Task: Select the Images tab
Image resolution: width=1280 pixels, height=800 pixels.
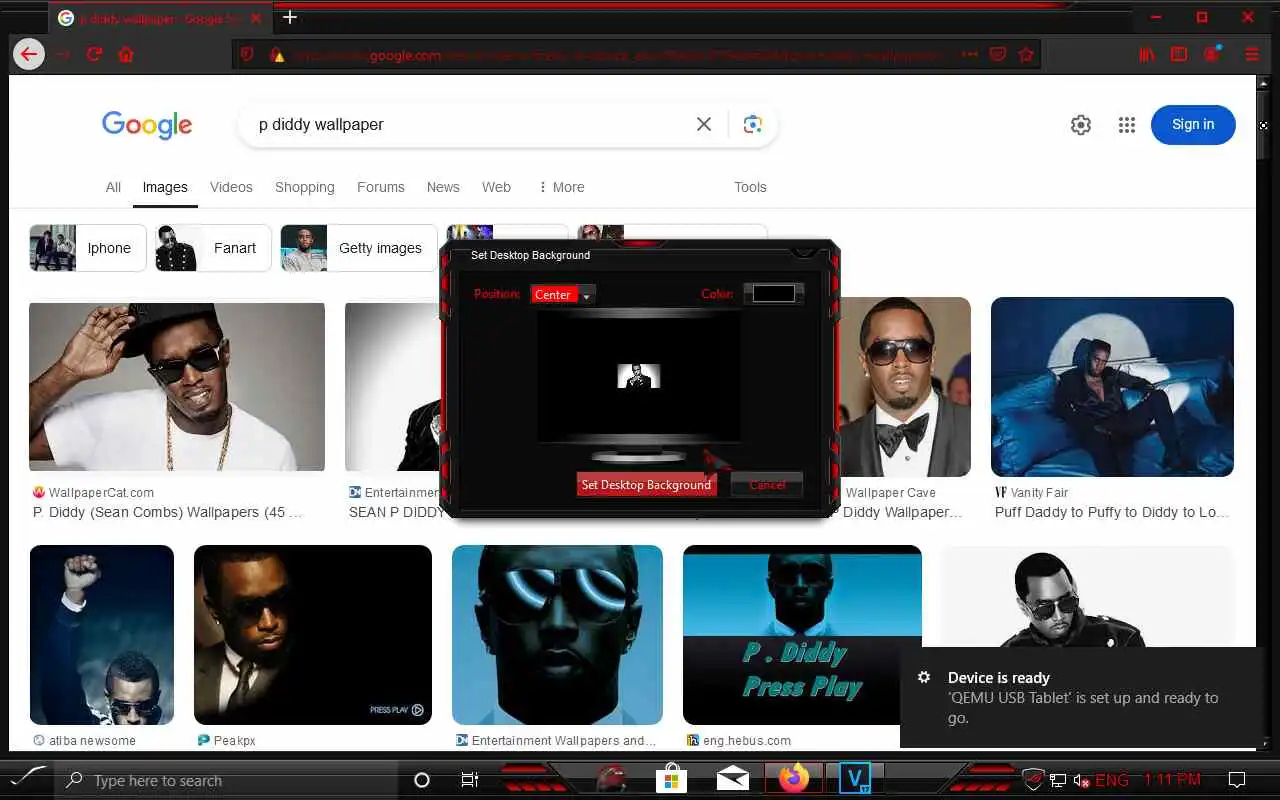Action: pyautogui.click(x=165, y=187)
